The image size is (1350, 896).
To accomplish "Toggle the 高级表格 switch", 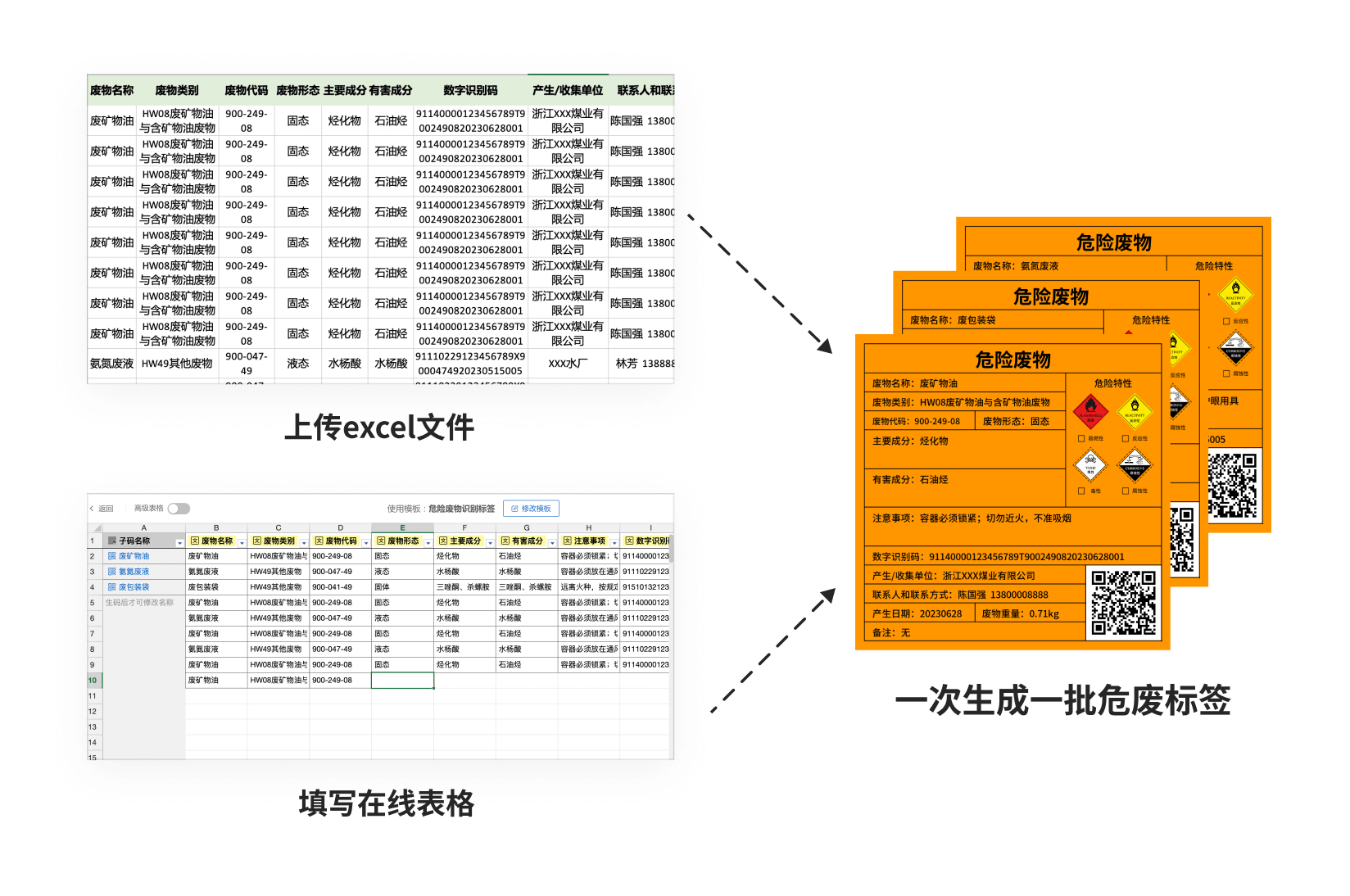I will point(179,509).
